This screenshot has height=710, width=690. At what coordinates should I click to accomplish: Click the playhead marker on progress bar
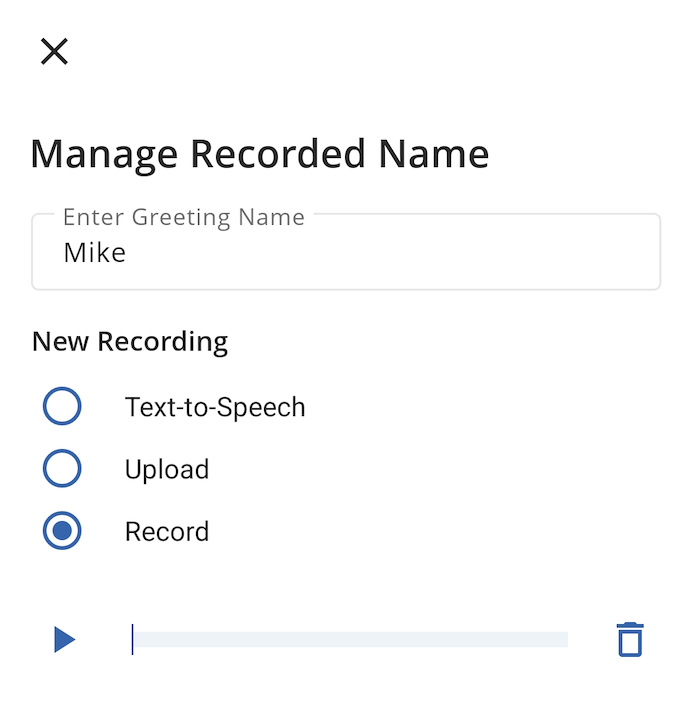pos(132,639)
